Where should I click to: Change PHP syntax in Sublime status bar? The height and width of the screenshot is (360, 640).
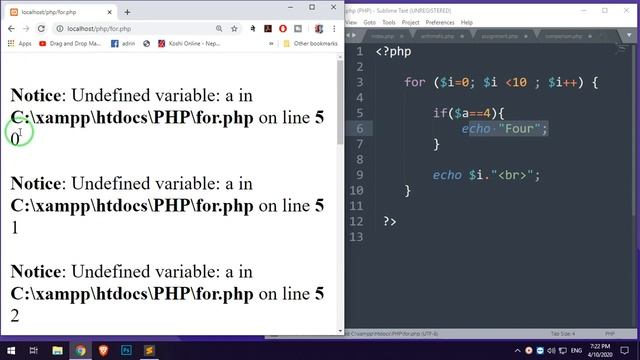point(610,334)
